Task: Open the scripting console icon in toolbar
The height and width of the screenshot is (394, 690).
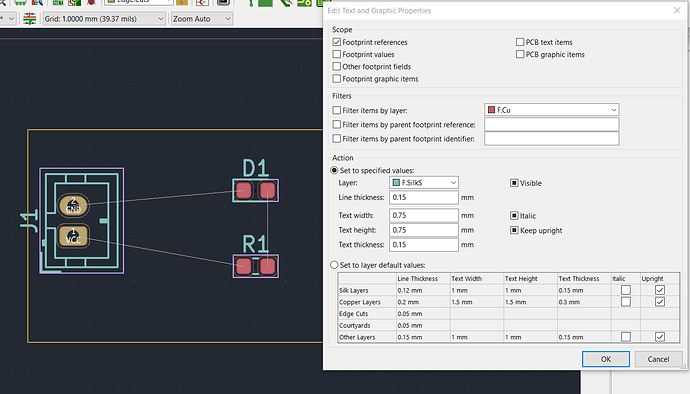Action: pyautogui.click(x=223, y=2)
